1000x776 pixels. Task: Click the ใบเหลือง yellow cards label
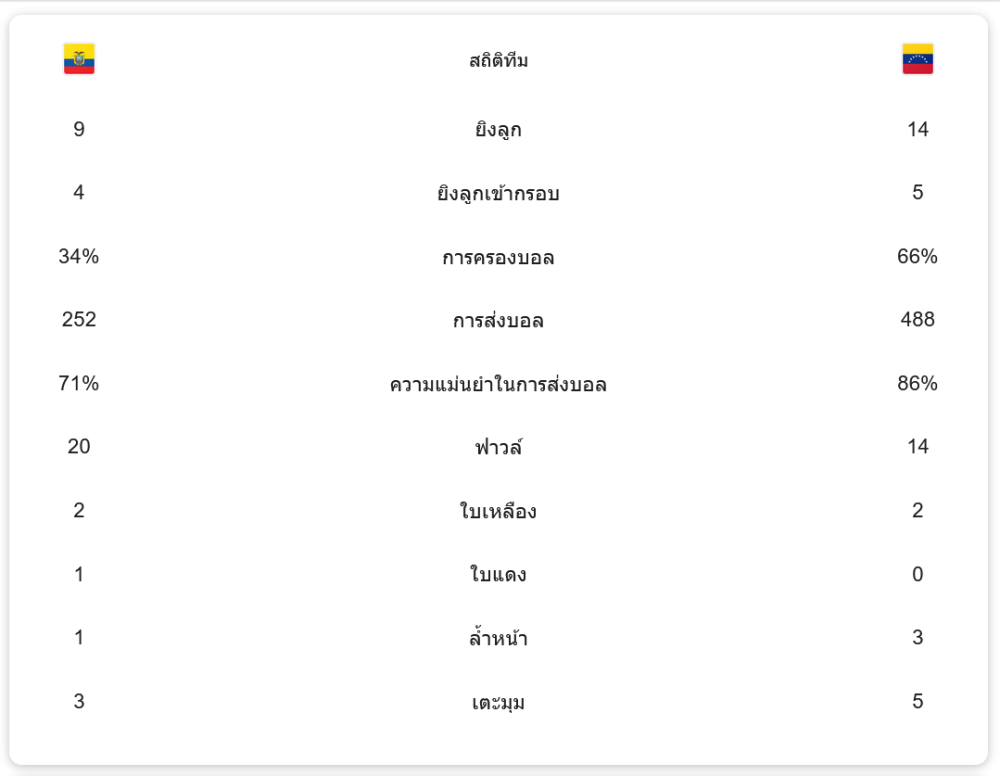(x=498, y=511)
